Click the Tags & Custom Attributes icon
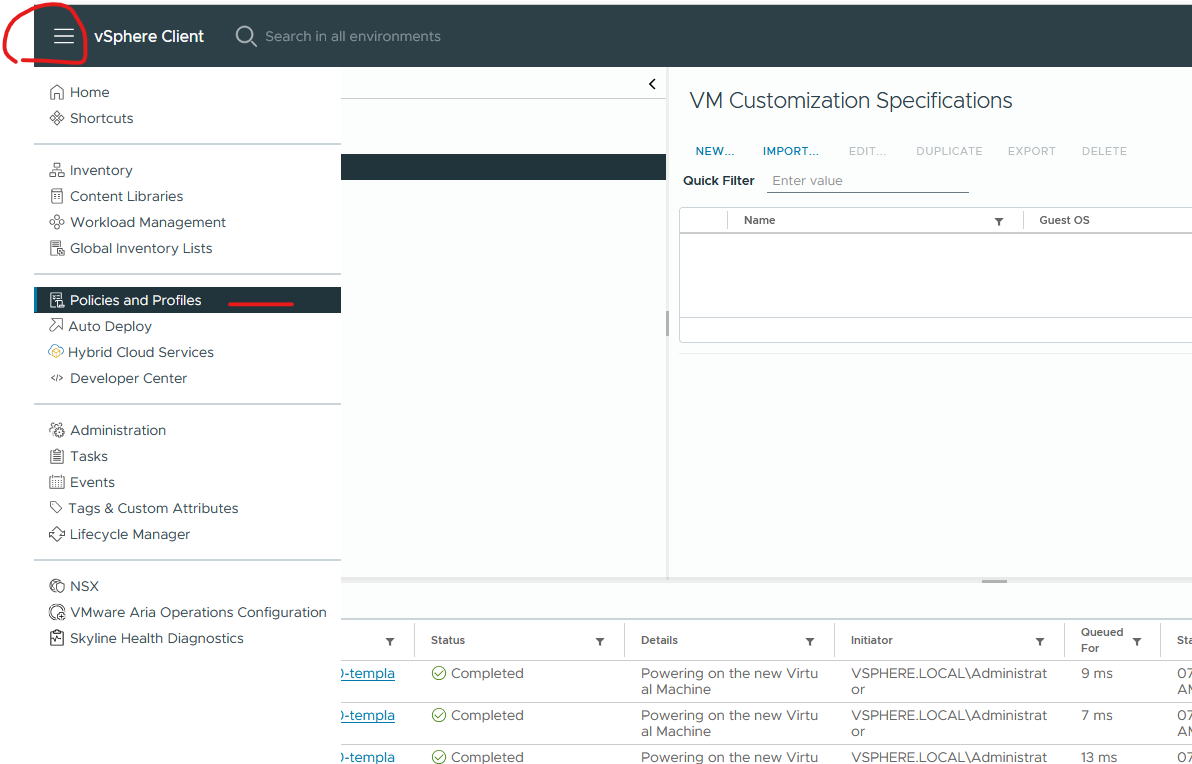 [55, 507]
